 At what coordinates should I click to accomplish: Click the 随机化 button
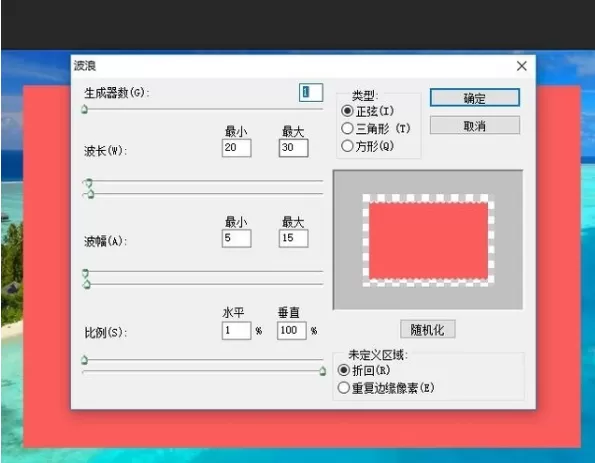click(428, 329)
